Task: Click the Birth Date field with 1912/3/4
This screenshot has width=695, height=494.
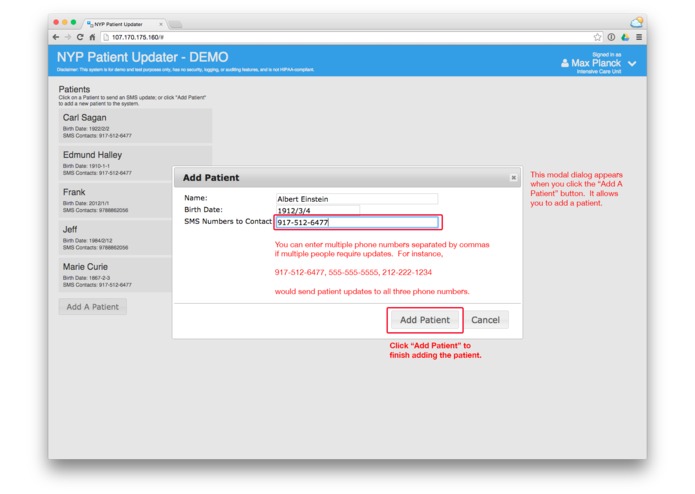Action: pyautogui.click(x=317, y=210)
